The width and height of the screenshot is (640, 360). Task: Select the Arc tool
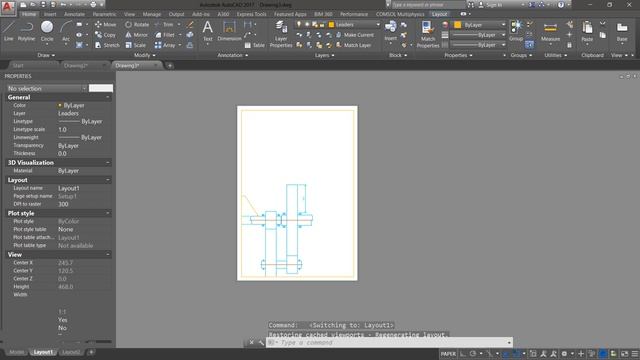click(x=66, y=31)
